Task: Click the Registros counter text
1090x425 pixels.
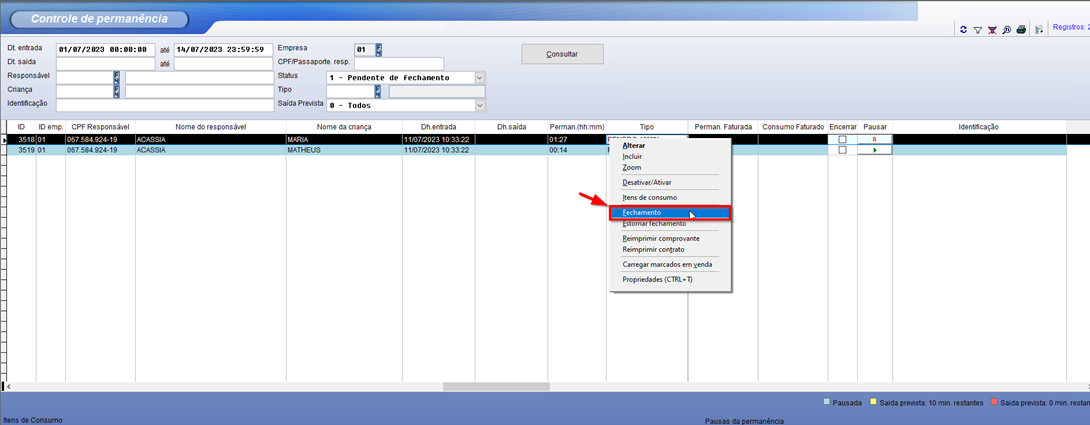Action: [1071, 26]
